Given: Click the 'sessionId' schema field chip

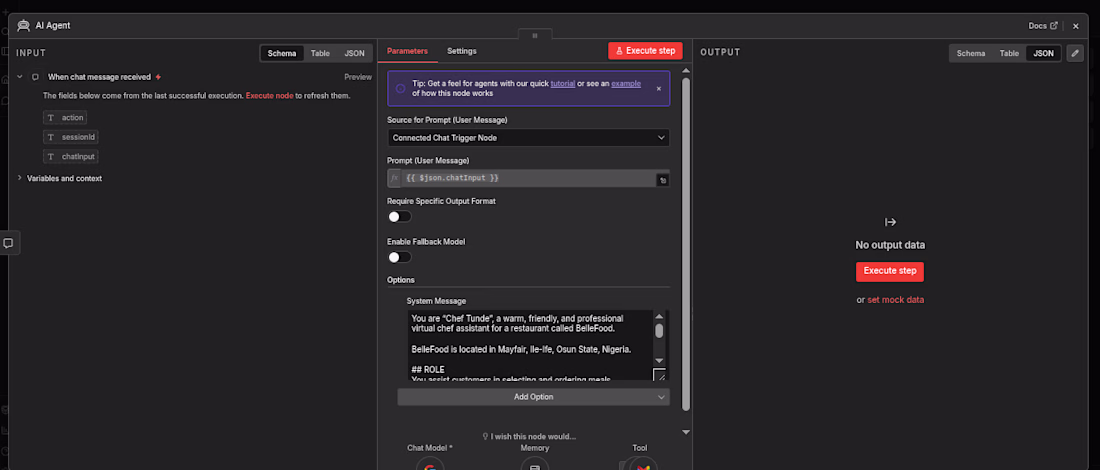Looking at the screenshot, I should point(71,137).
